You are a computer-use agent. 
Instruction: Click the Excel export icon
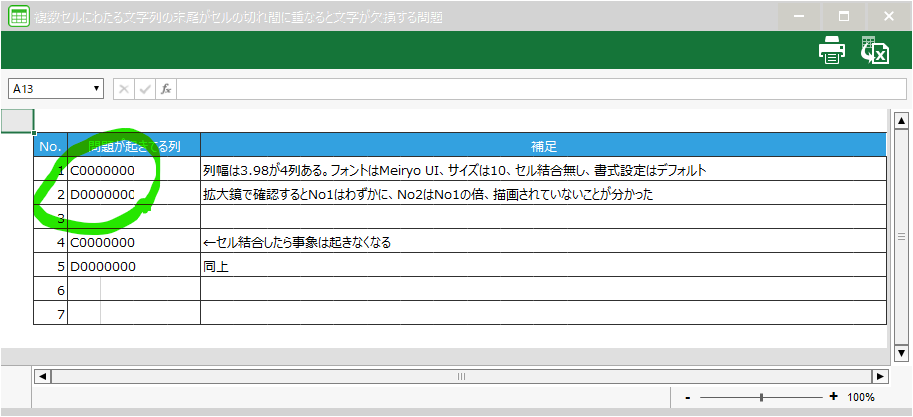[875, 50]
